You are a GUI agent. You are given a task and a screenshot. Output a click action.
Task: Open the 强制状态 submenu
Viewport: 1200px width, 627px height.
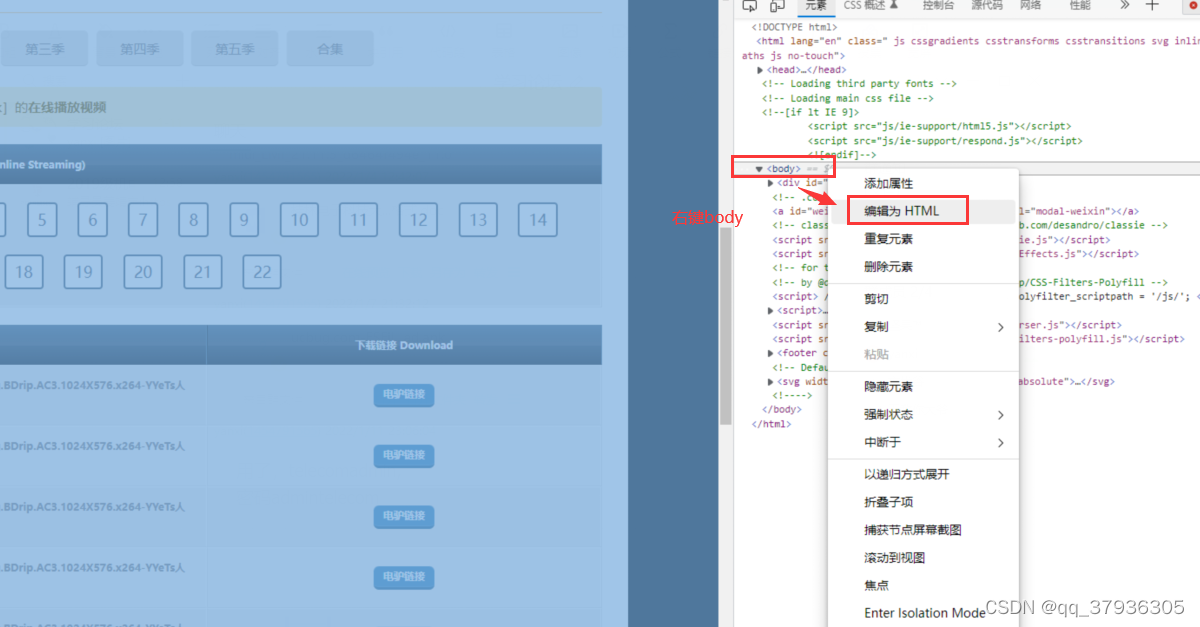tap(923, 415)
